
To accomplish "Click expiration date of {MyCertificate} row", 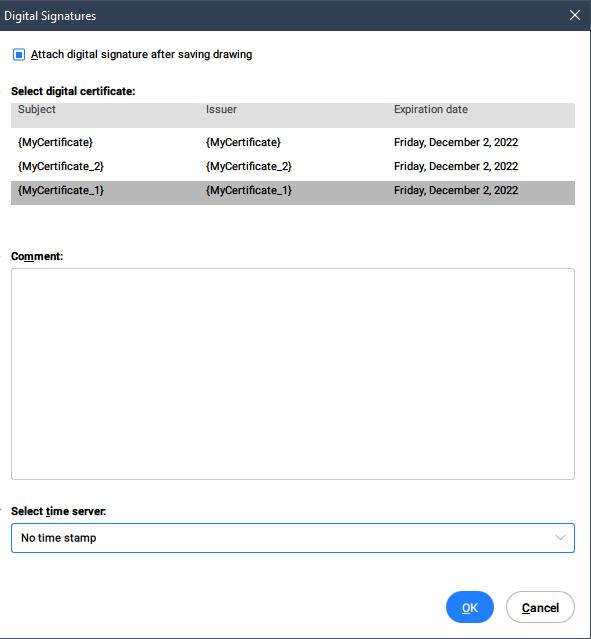I will point(456,142).
